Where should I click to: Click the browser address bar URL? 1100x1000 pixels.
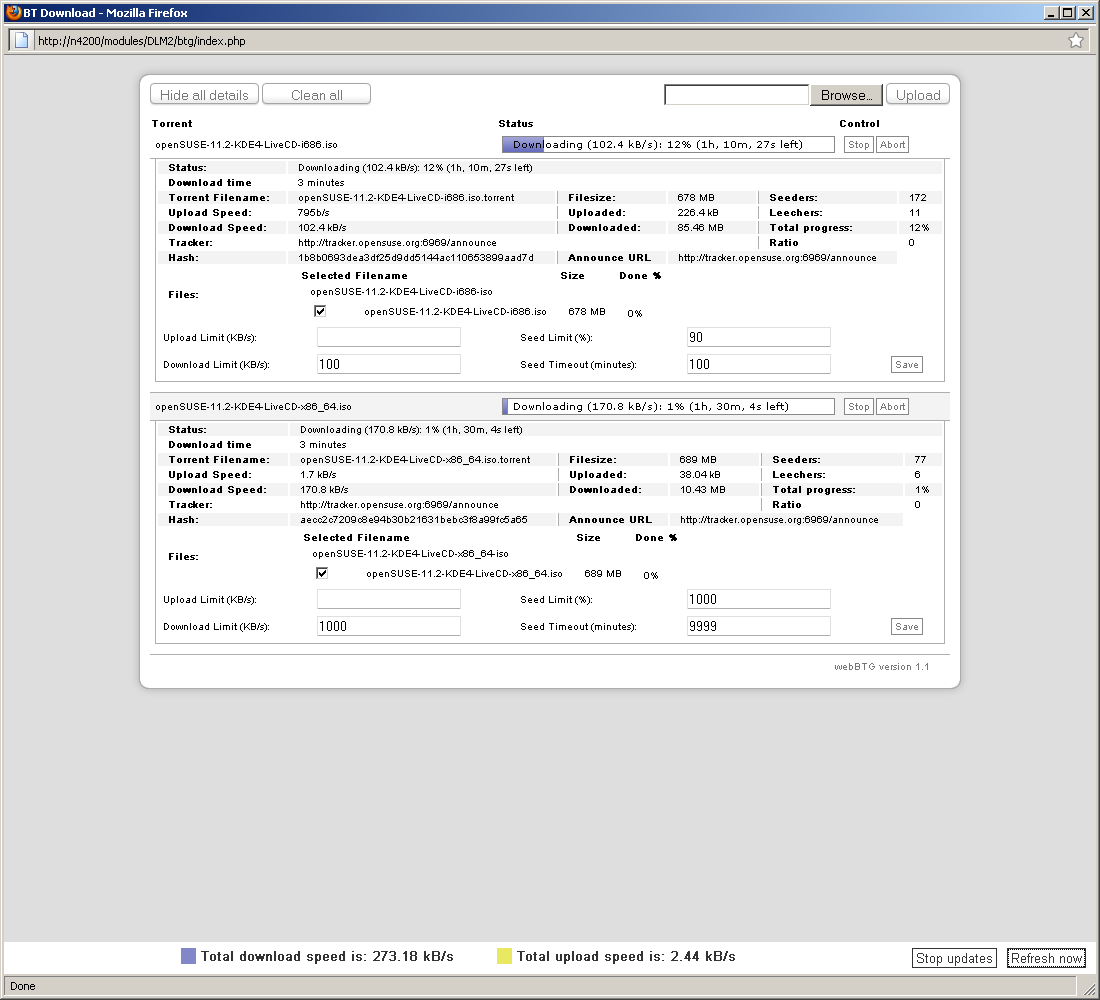click(142, 41)
